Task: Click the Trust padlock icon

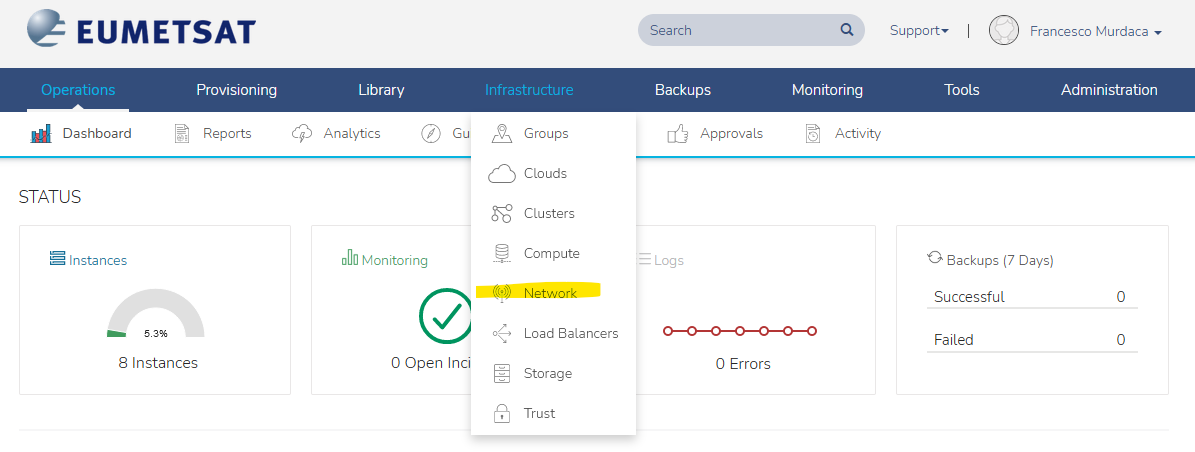Action: 502,414
